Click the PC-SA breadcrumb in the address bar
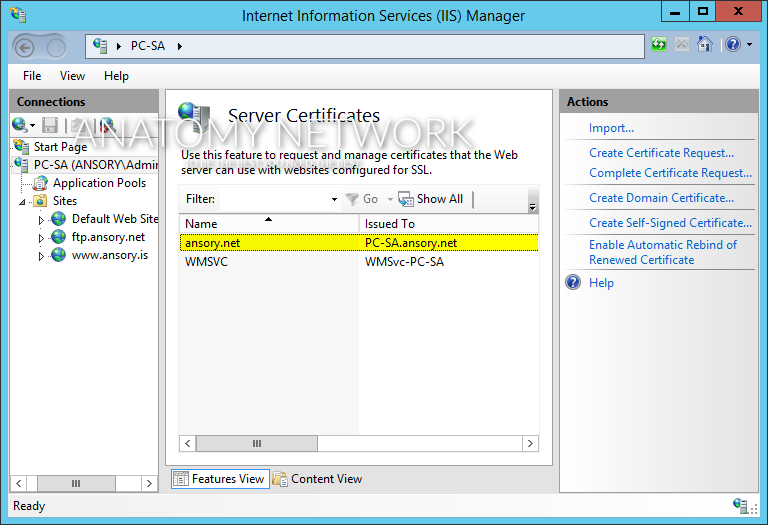 point(147,46)
